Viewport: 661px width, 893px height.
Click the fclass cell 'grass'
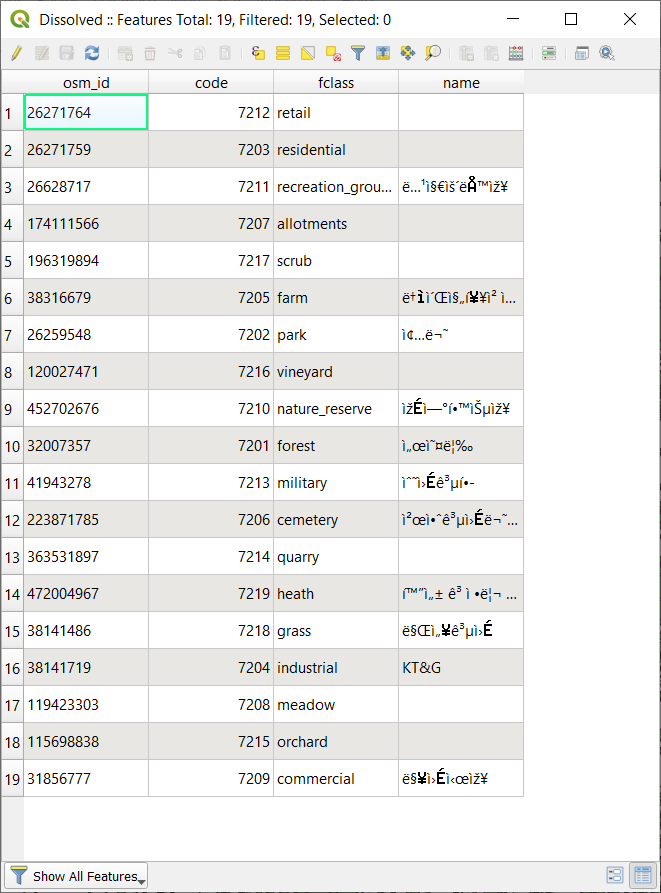(x=336, y=631)
